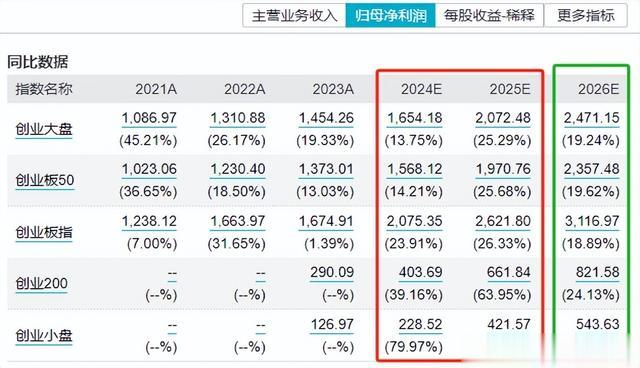Open the 每股收益-稀释 tab
Viewport: 640px width, 368px height.
tap(489, 16)
